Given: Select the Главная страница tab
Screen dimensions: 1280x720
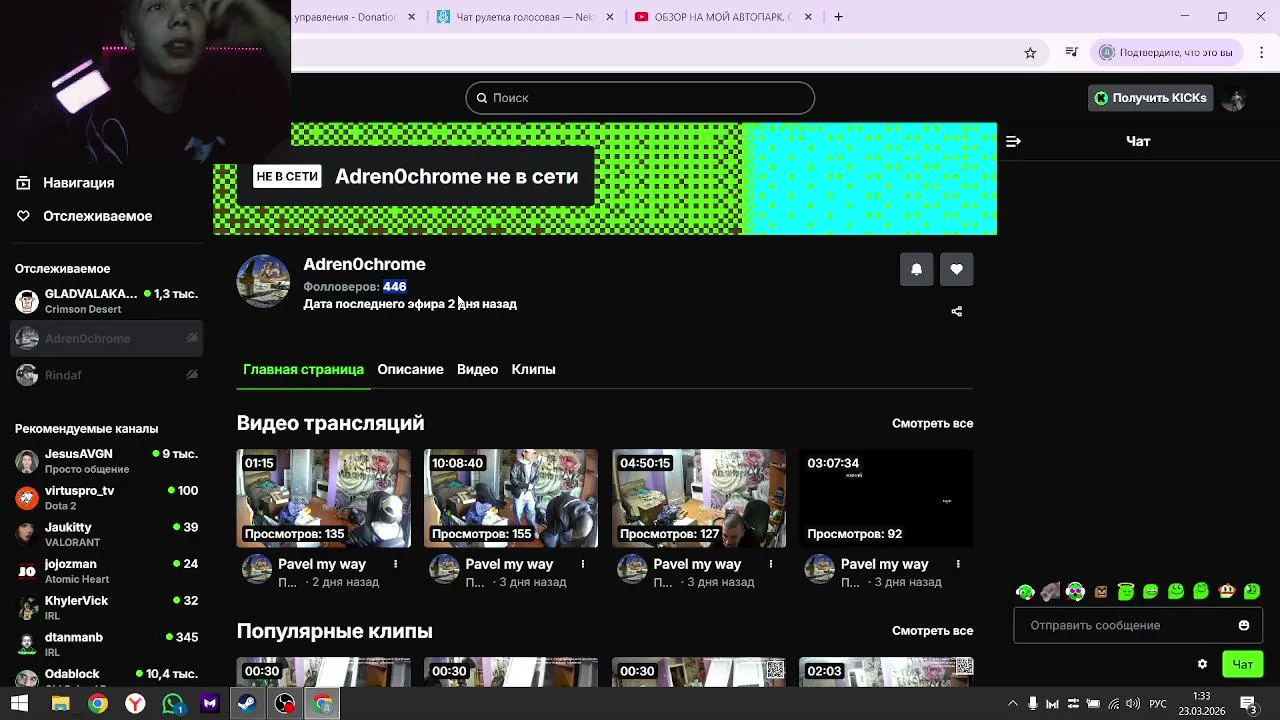Looking at the screenshot, I should (x=303, y=369).
